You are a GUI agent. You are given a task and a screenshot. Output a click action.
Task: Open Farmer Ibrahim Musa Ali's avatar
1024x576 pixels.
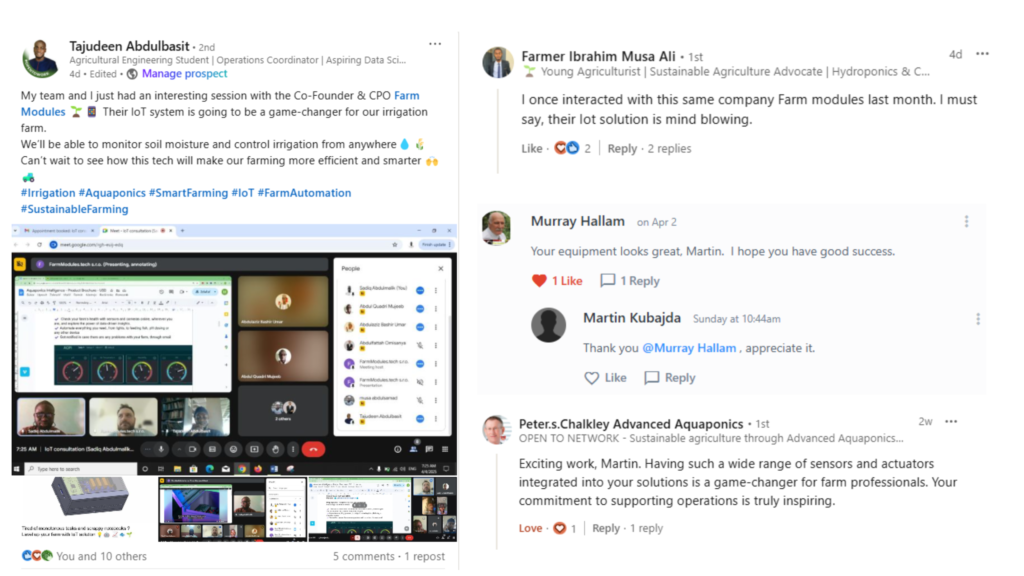coord(498,63)
